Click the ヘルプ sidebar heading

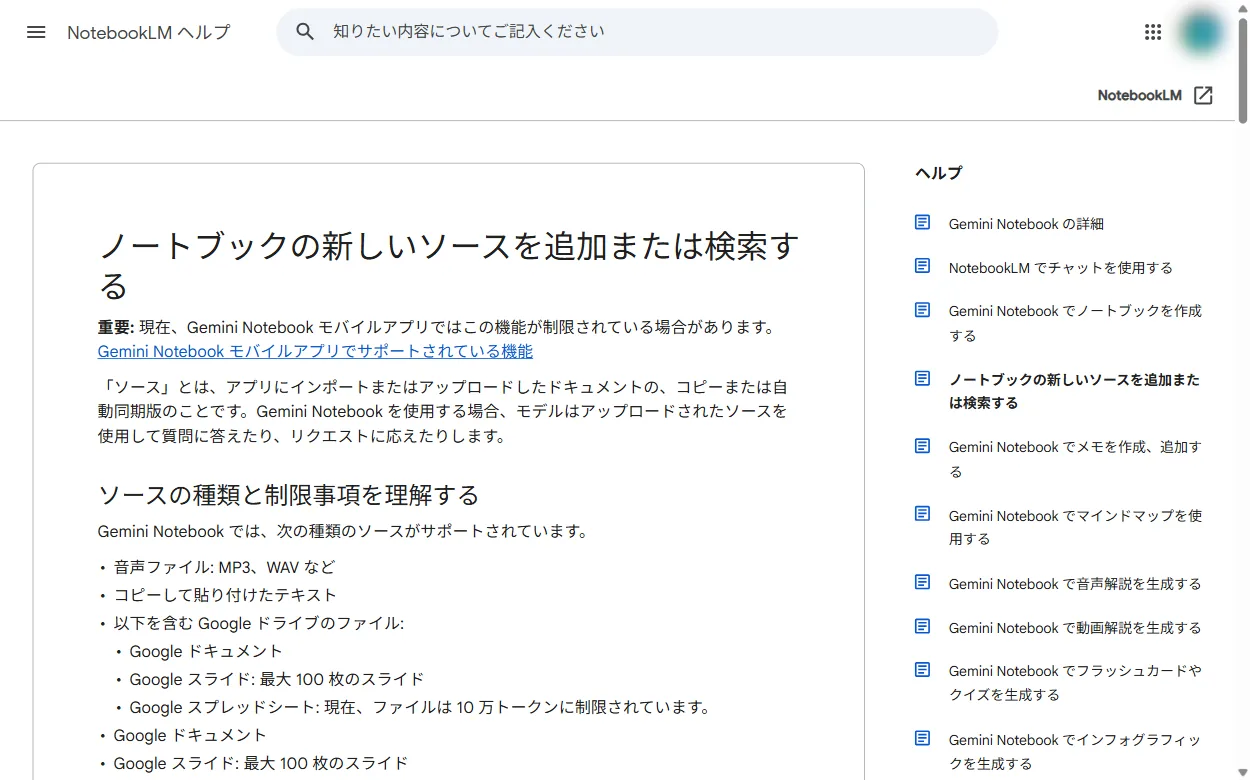(x=938, y=173)
